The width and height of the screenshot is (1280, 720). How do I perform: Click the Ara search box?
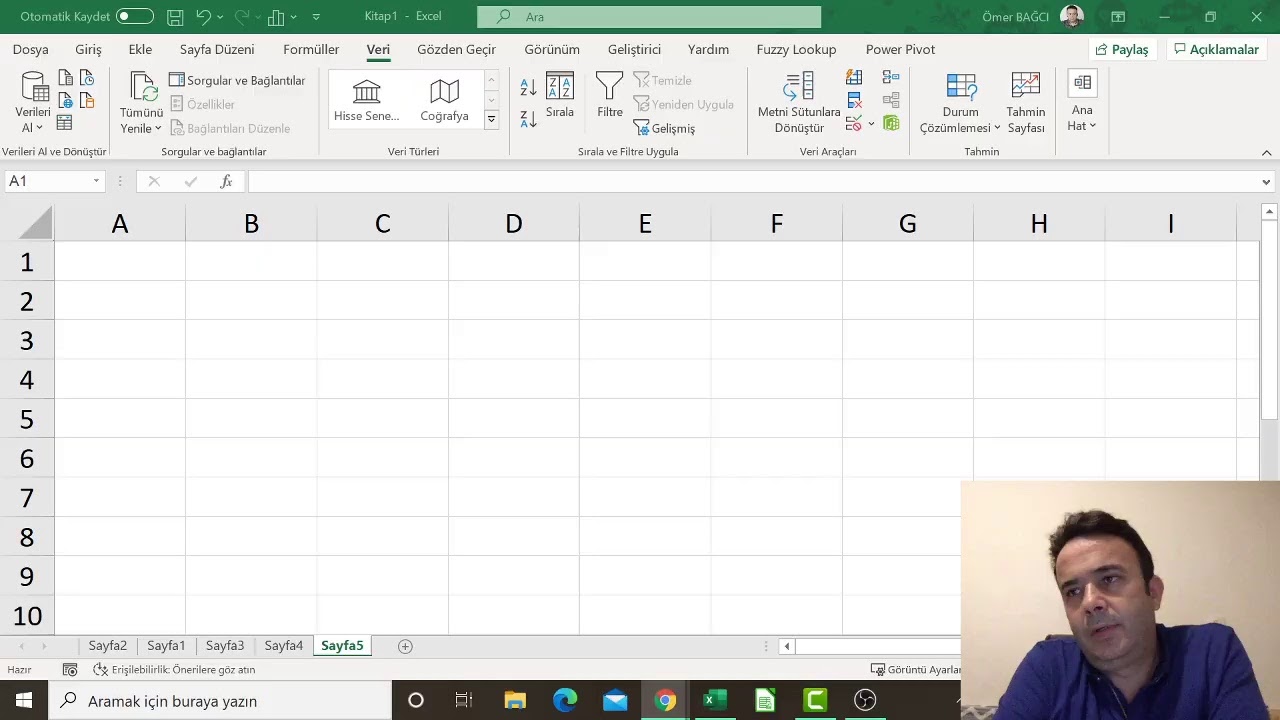point(649,17)
